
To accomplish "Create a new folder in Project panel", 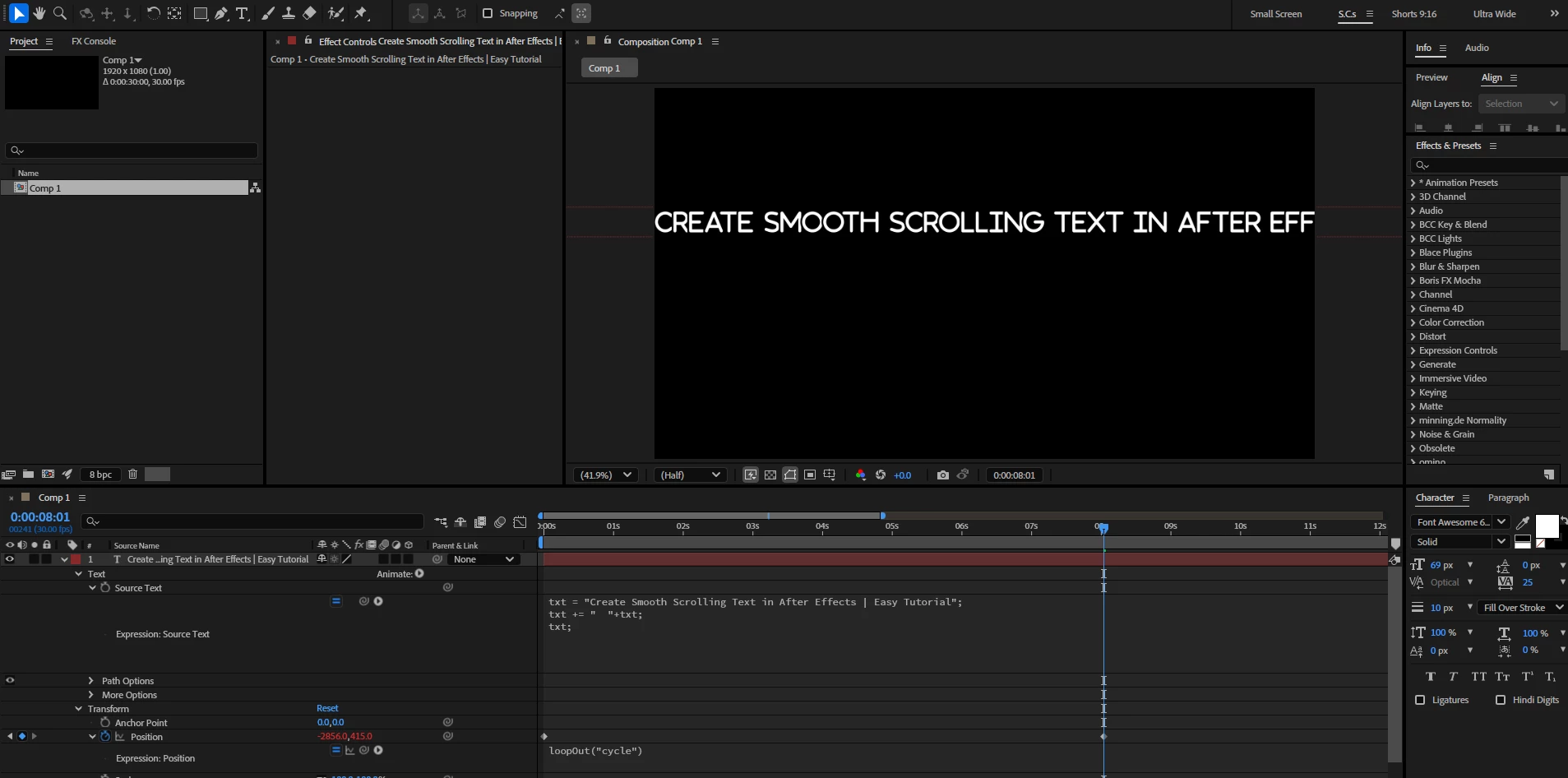I will pos(29,475).
